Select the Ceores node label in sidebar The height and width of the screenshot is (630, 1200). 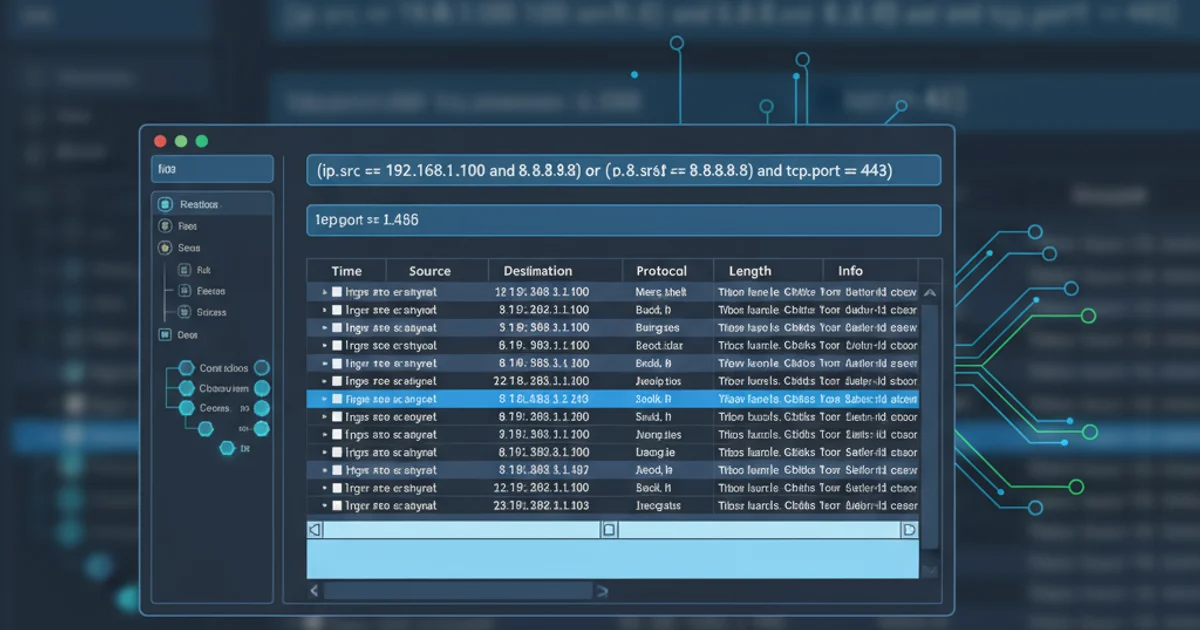click(214, 408)
